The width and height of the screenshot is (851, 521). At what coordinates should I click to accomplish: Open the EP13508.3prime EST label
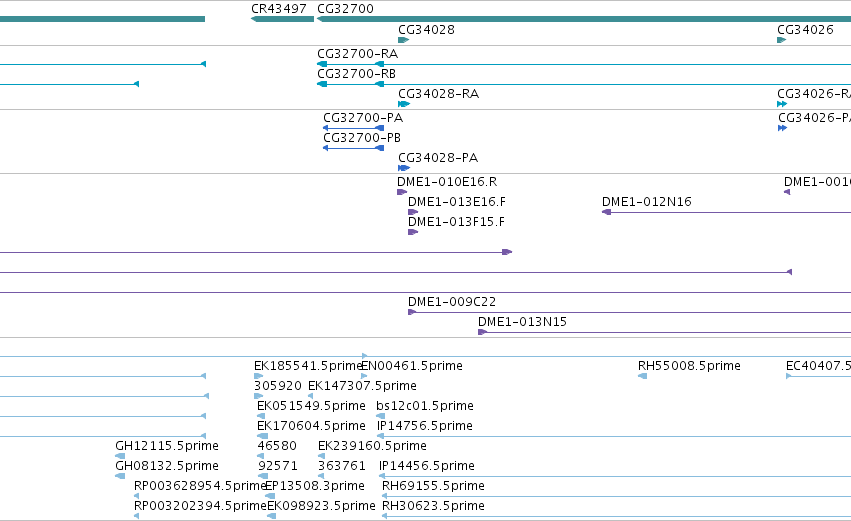(x=314, y=486)
